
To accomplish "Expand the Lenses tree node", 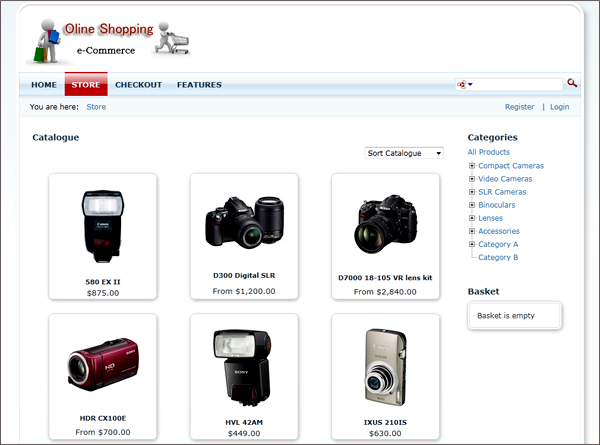I will (x=472, y=218).
